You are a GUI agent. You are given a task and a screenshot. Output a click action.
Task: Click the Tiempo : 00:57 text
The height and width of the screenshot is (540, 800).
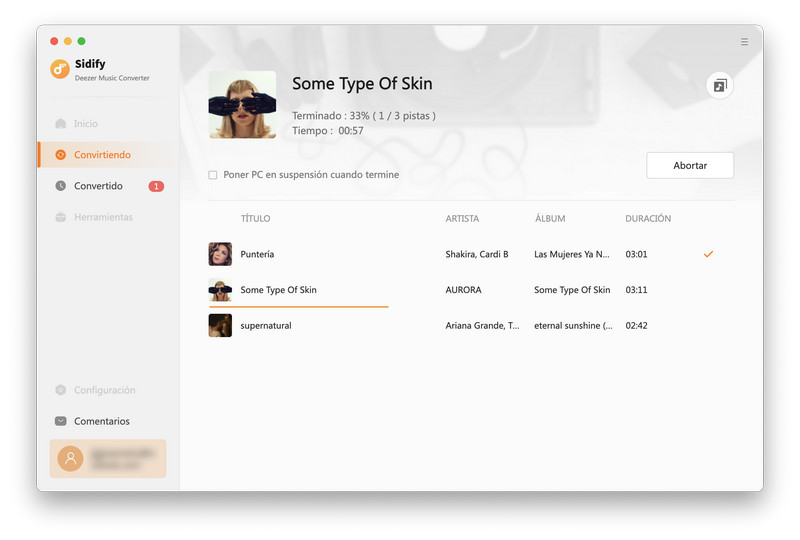click(x=328, y=131)
